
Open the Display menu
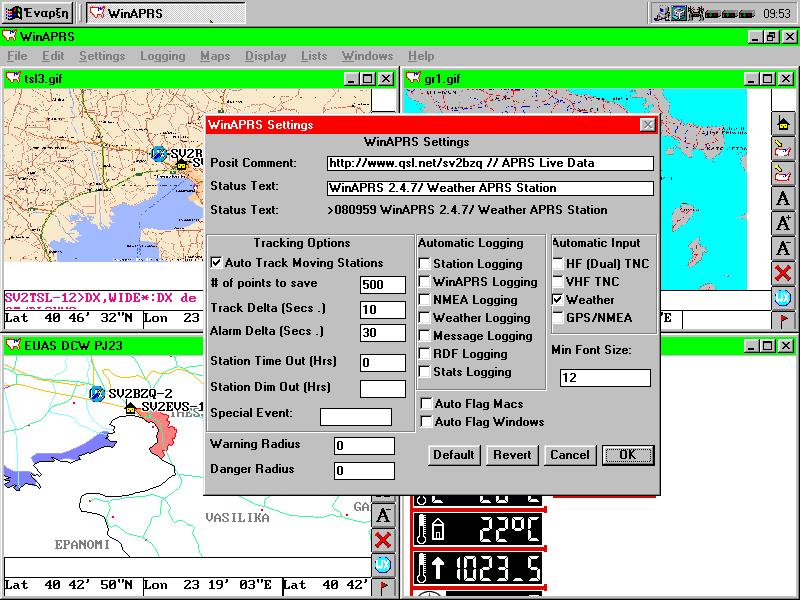265,56
